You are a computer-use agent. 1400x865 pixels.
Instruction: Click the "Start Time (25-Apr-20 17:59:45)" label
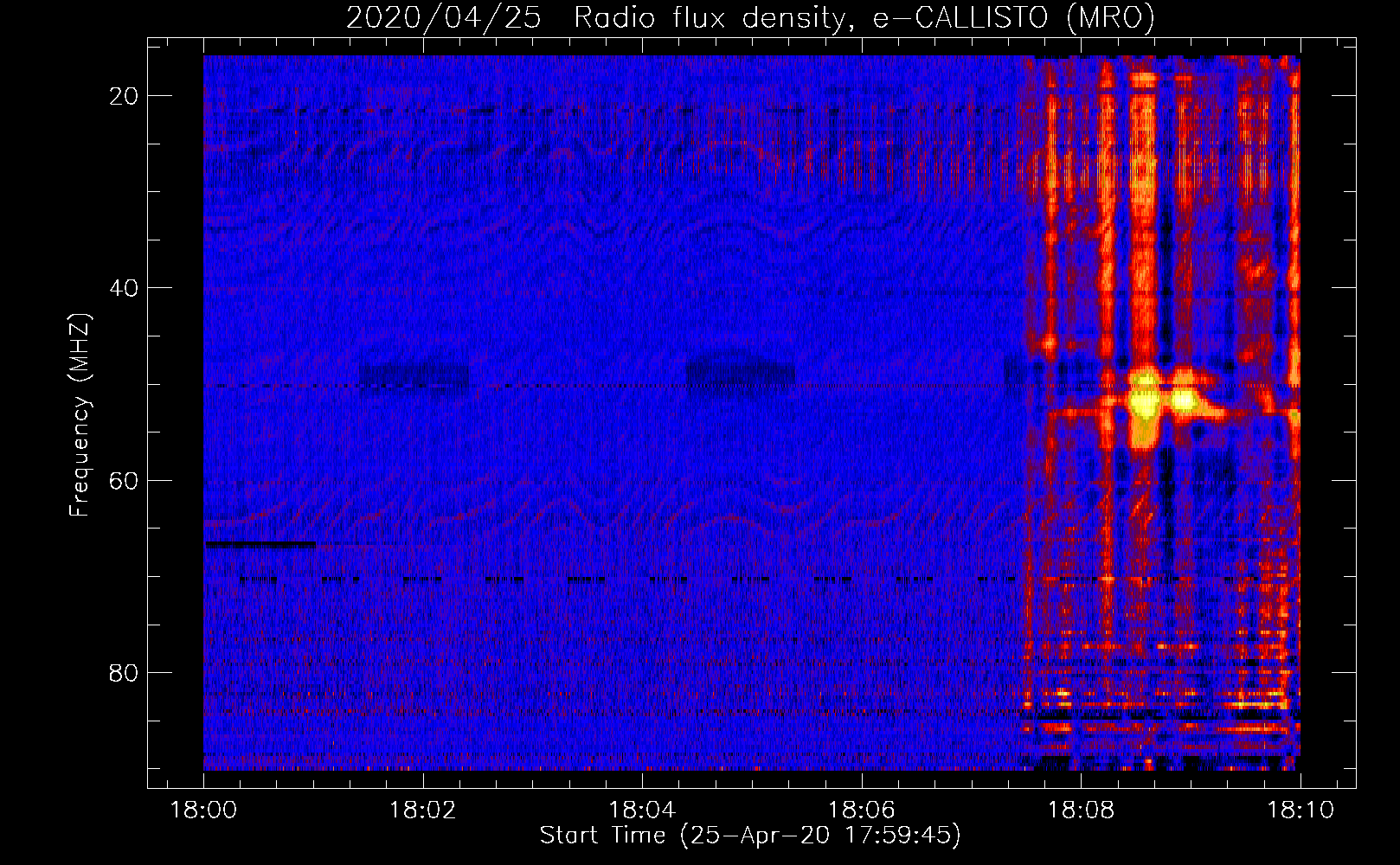(x=750, y=835)
